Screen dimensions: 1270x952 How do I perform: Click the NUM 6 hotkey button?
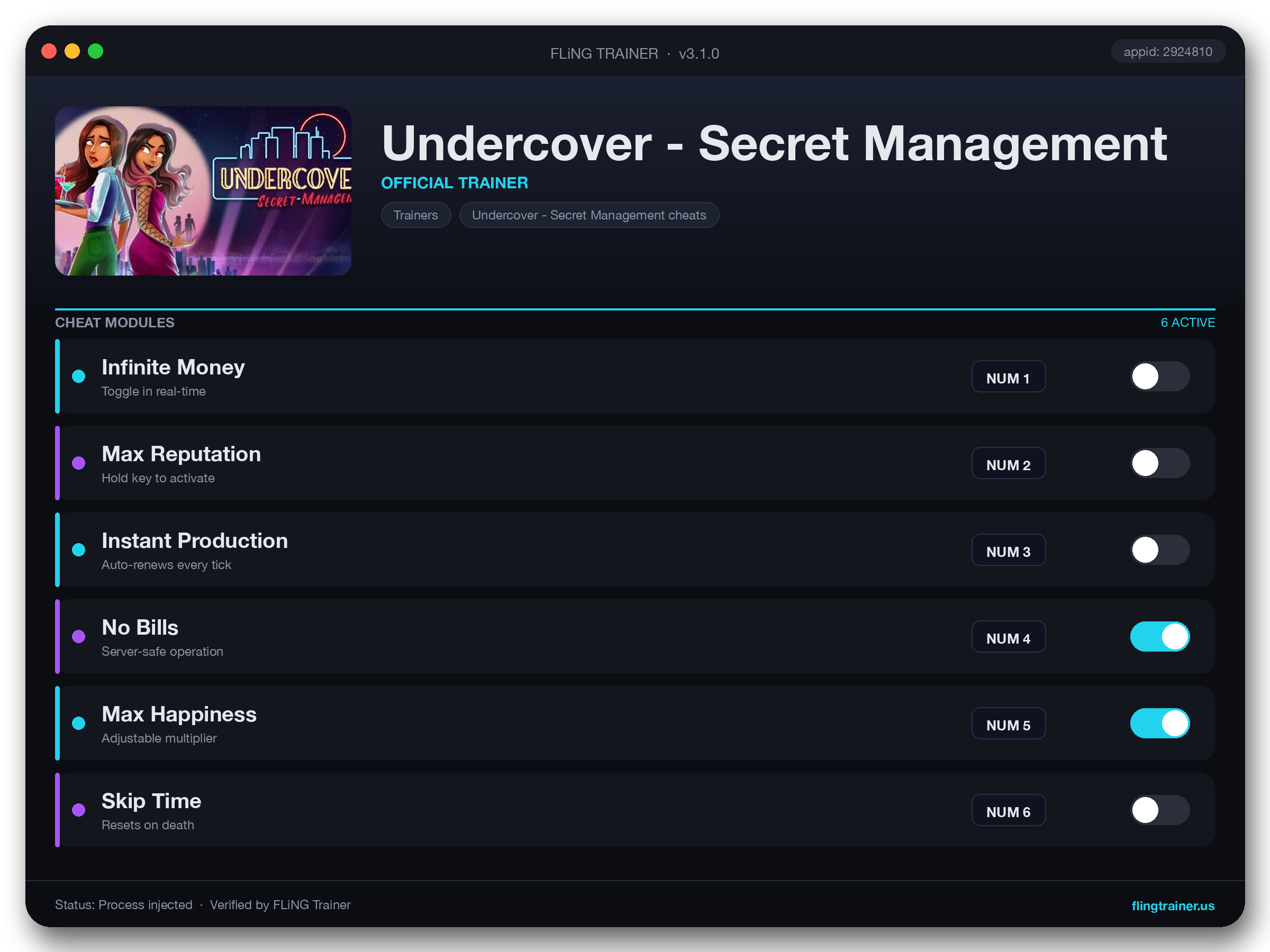tap(1008, 810)
